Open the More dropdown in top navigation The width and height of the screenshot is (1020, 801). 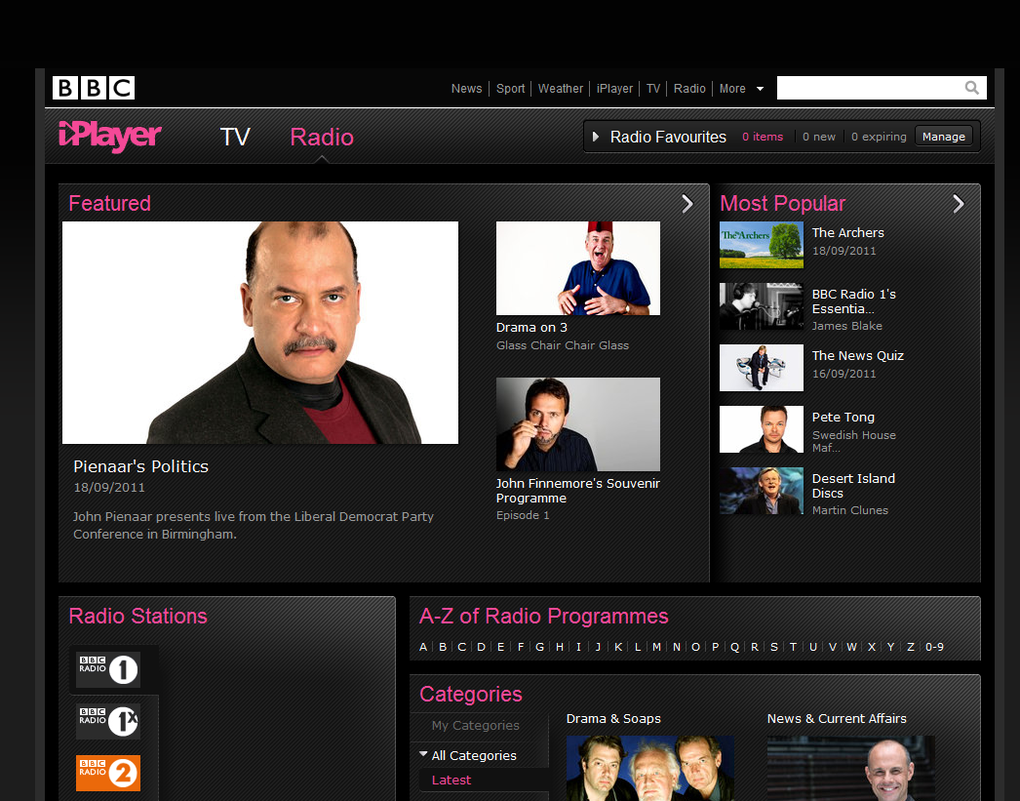(741, 89)
